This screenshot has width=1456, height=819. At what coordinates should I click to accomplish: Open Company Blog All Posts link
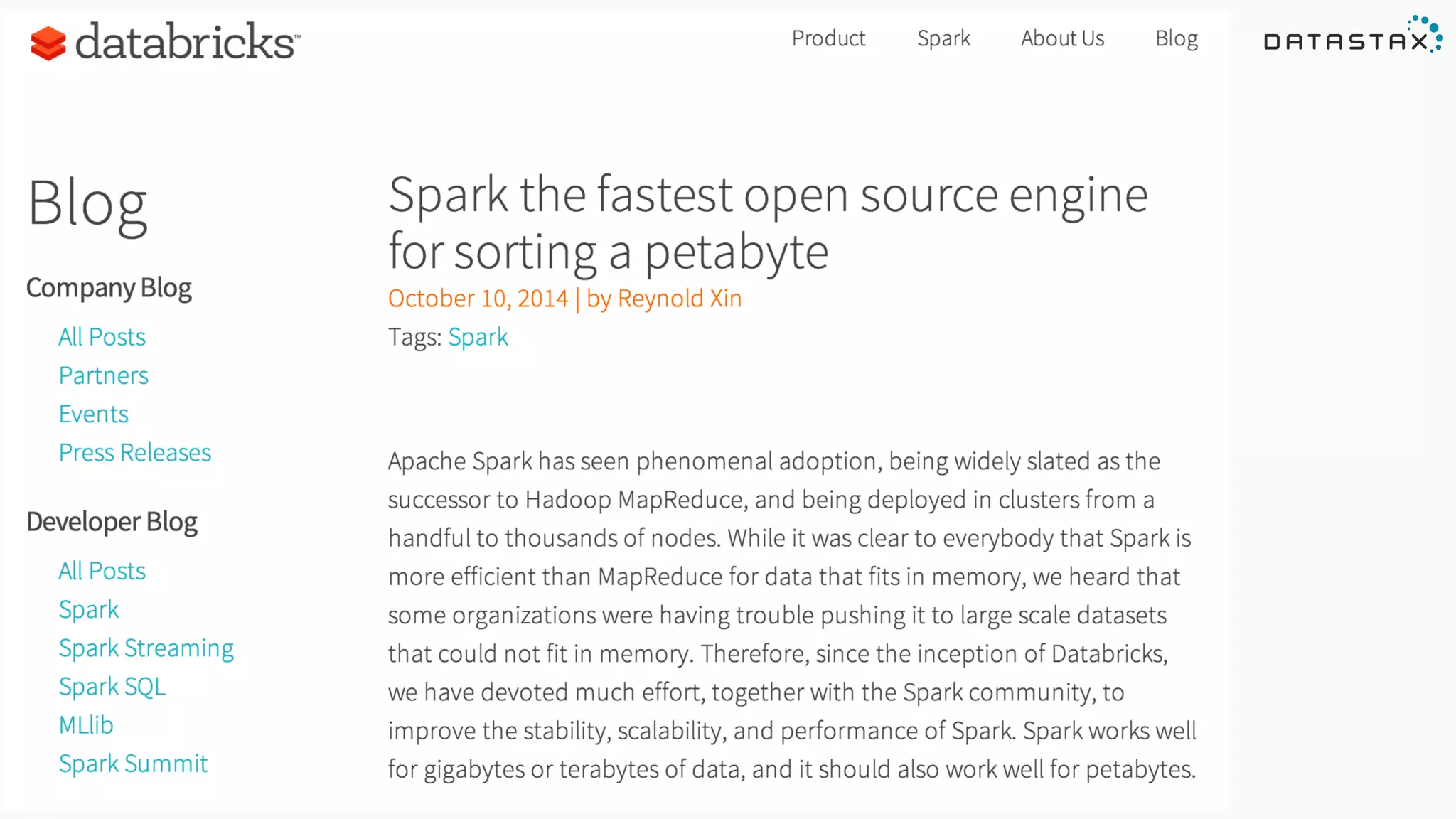coord(102,337)
